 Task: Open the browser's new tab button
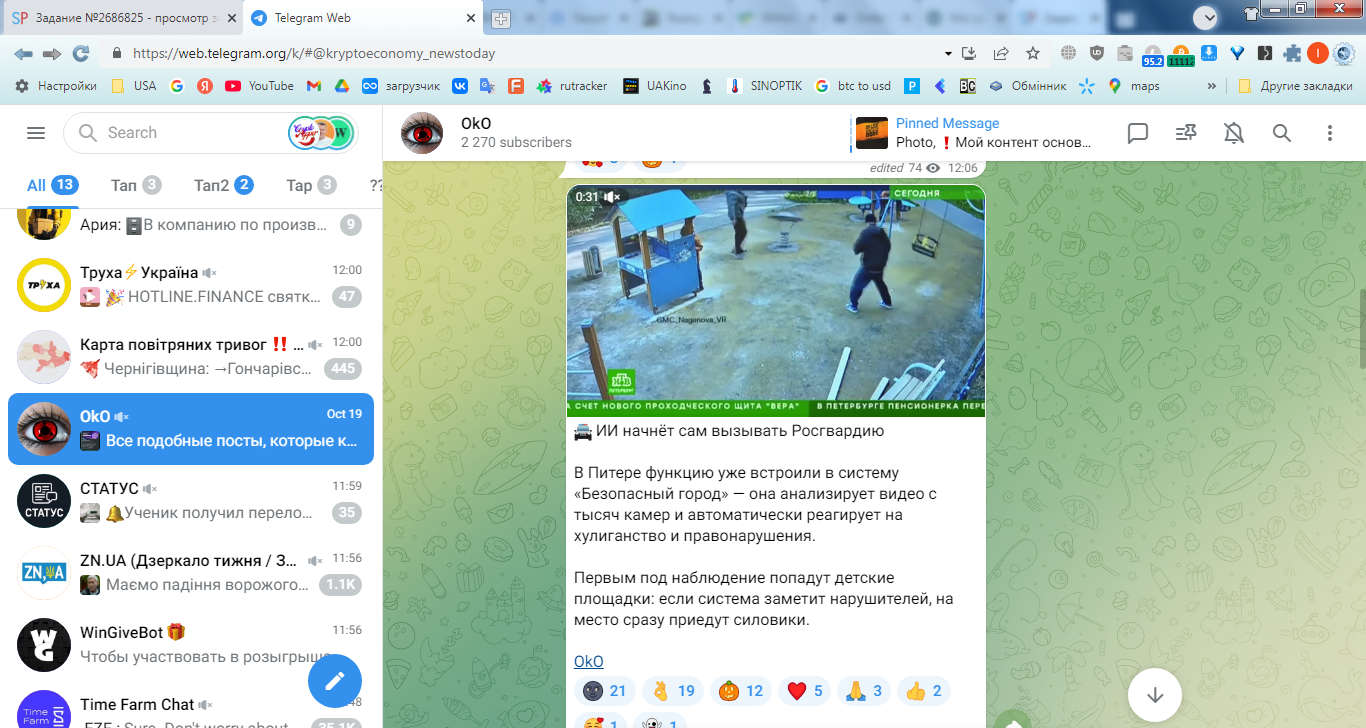coord(501,18)
